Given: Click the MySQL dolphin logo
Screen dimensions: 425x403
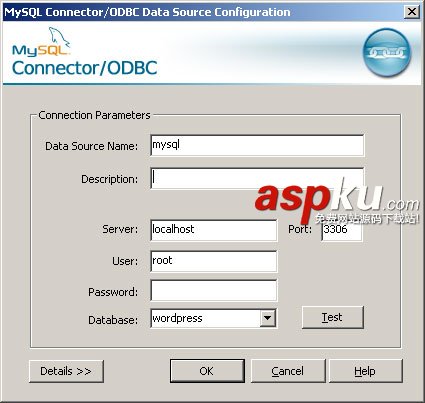Looking at the screenshot, I should point(41,42).
